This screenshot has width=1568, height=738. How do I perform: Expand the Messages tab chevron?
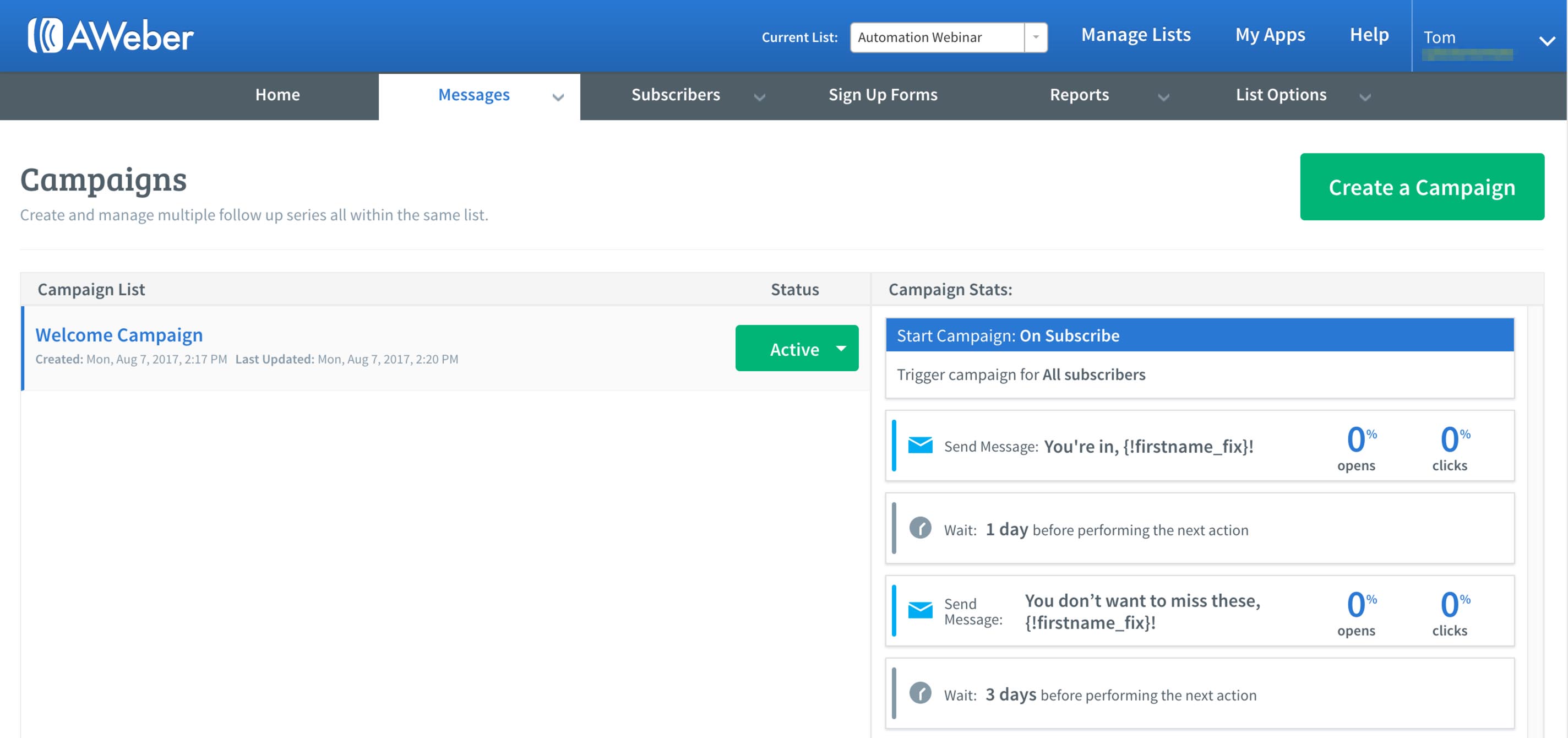(558, 97)
